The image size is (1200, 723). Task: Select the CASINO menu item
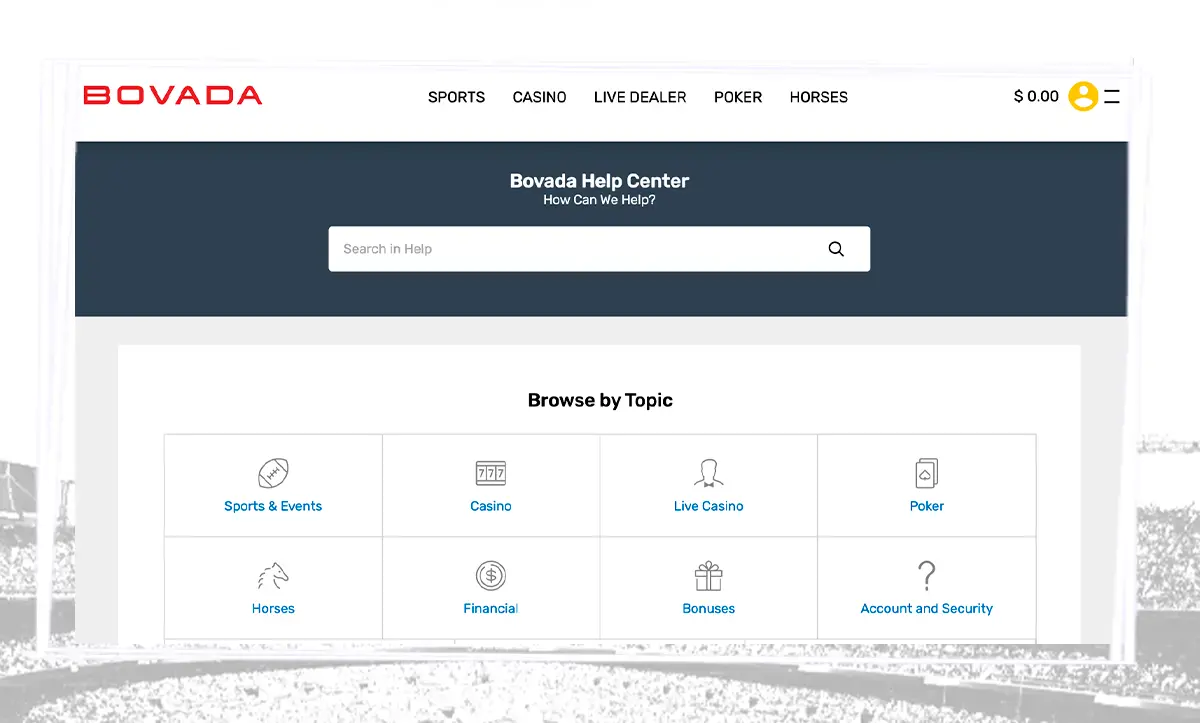tap(539, 97)
